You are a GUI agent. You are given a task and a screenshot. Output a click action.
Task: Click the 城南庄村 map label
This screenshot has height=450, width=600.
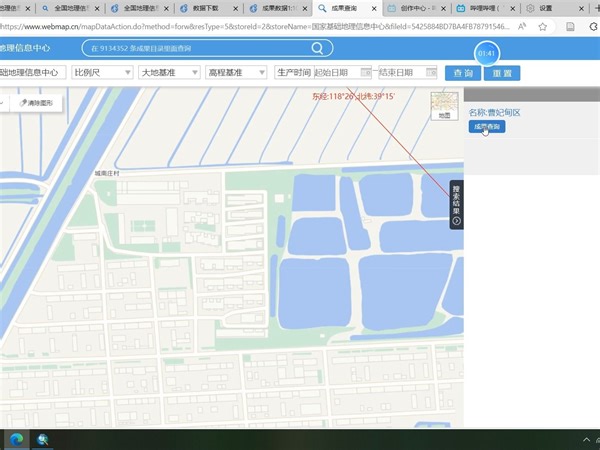107,173
